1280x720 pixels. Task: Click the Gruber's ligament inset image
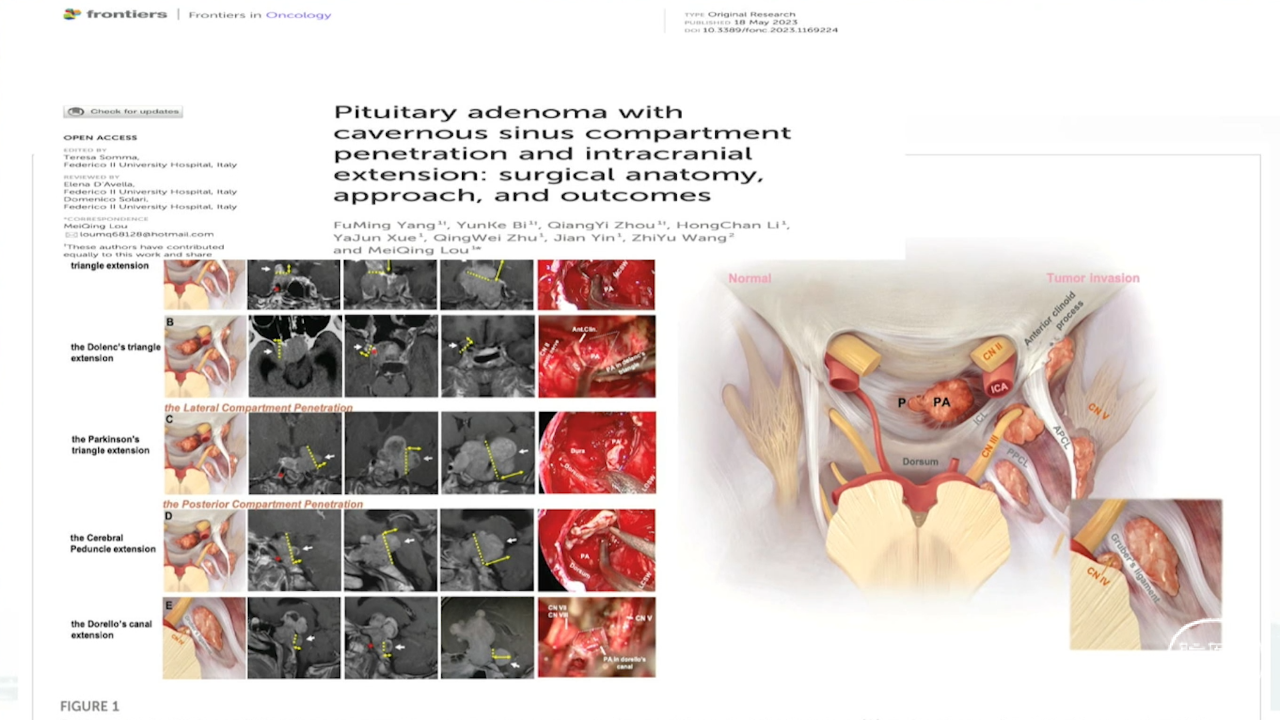(1146, 574)
